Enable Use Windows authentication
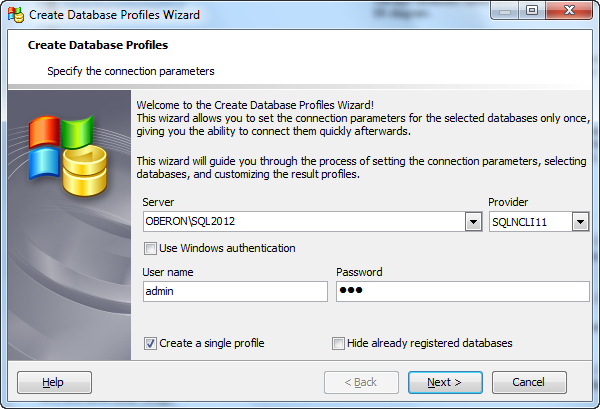The image size is (600, 409). tap(150, 249)
